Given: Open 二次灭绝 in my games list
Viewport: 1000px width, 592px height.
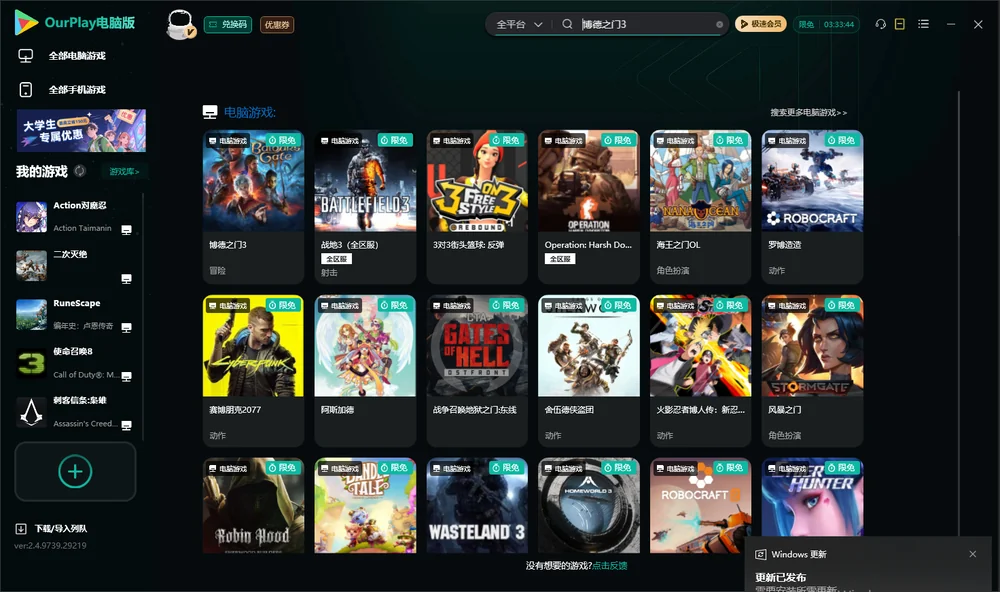Looking at the screenshot, I should pyautogui.click(x=75, y=265).
